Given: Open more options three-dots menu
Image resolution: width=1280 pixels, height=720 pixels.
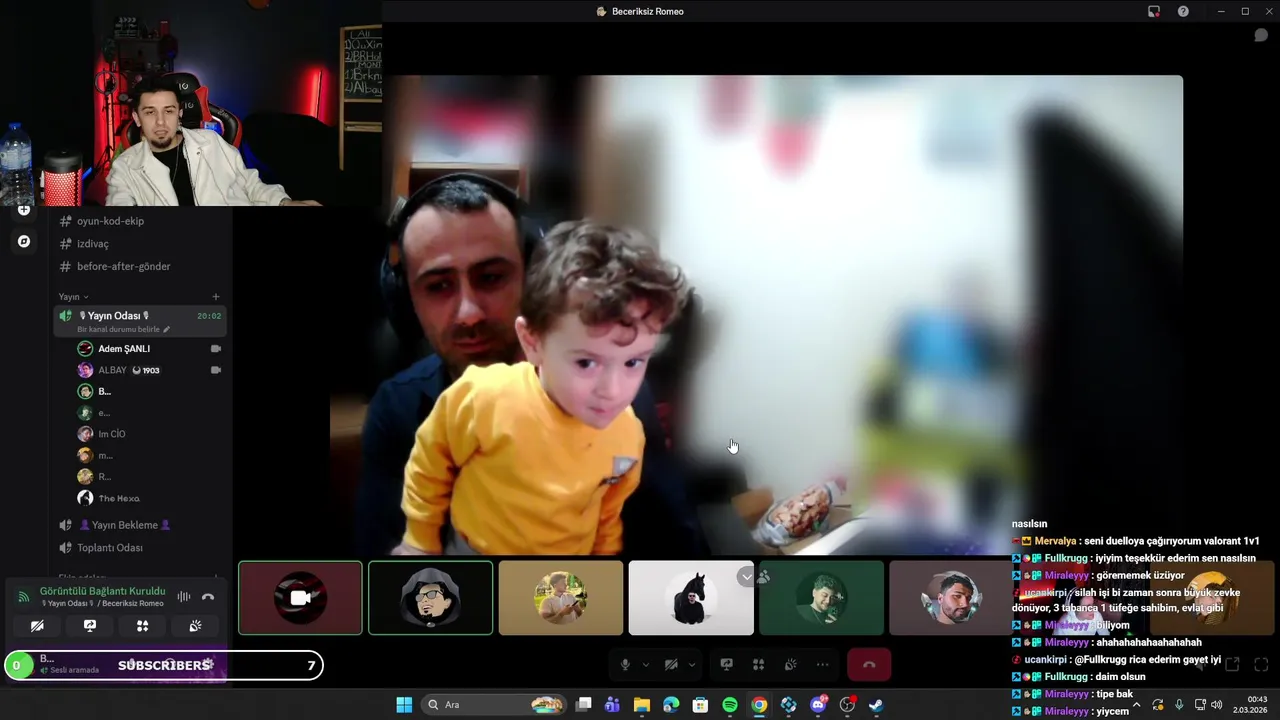Looking at the screenshot, I should pyautogui.click(x=822, y=665).
